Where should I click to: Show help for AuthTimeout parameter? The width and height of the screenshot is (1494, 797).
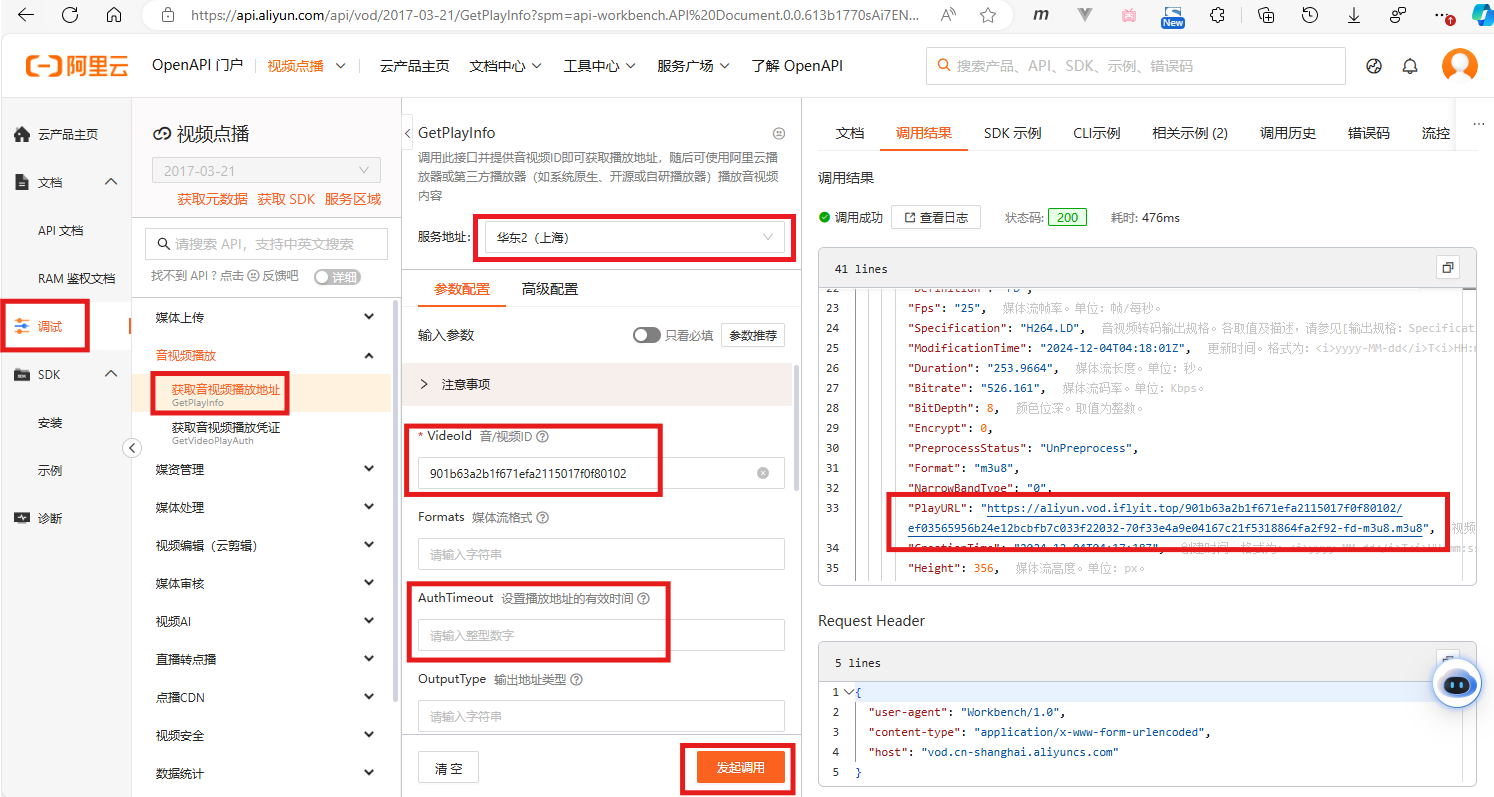(x=643, y=599)
